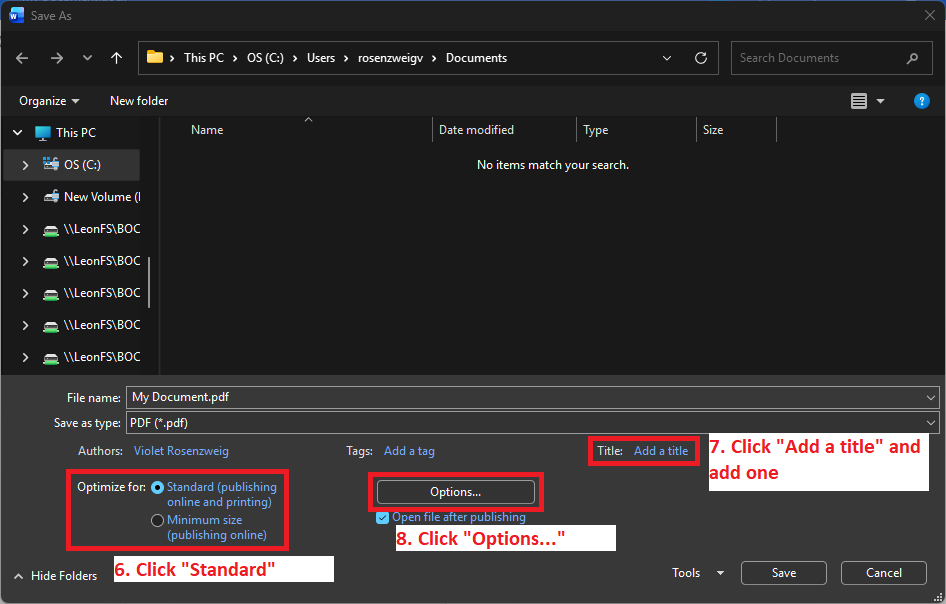Click Add a title
The height and width of the screenshot is (604, 946).
pos(661,451)
